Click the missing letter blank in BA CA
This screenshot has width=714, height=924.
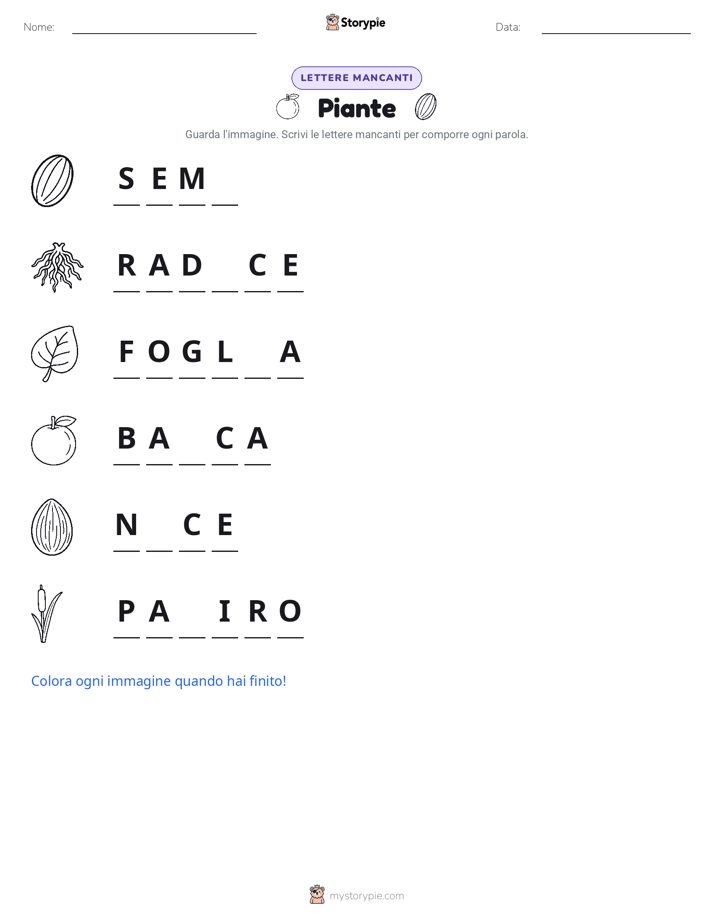pyautogui.click(x=192, y=447)
